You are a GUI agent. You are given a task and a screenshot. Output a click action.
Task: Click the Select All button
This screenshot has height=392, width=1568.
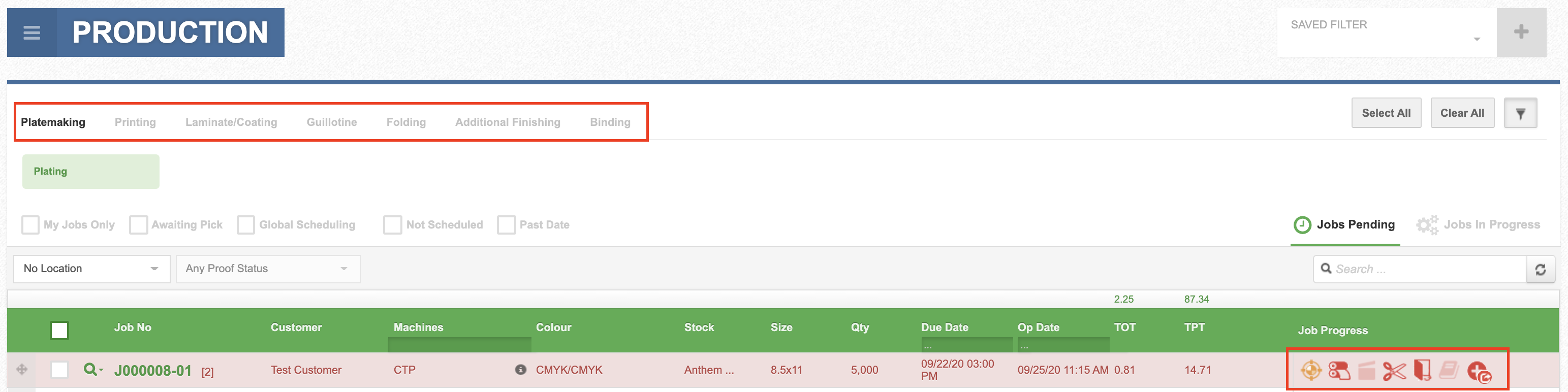pyautogui.click(x=1386, y=113)
